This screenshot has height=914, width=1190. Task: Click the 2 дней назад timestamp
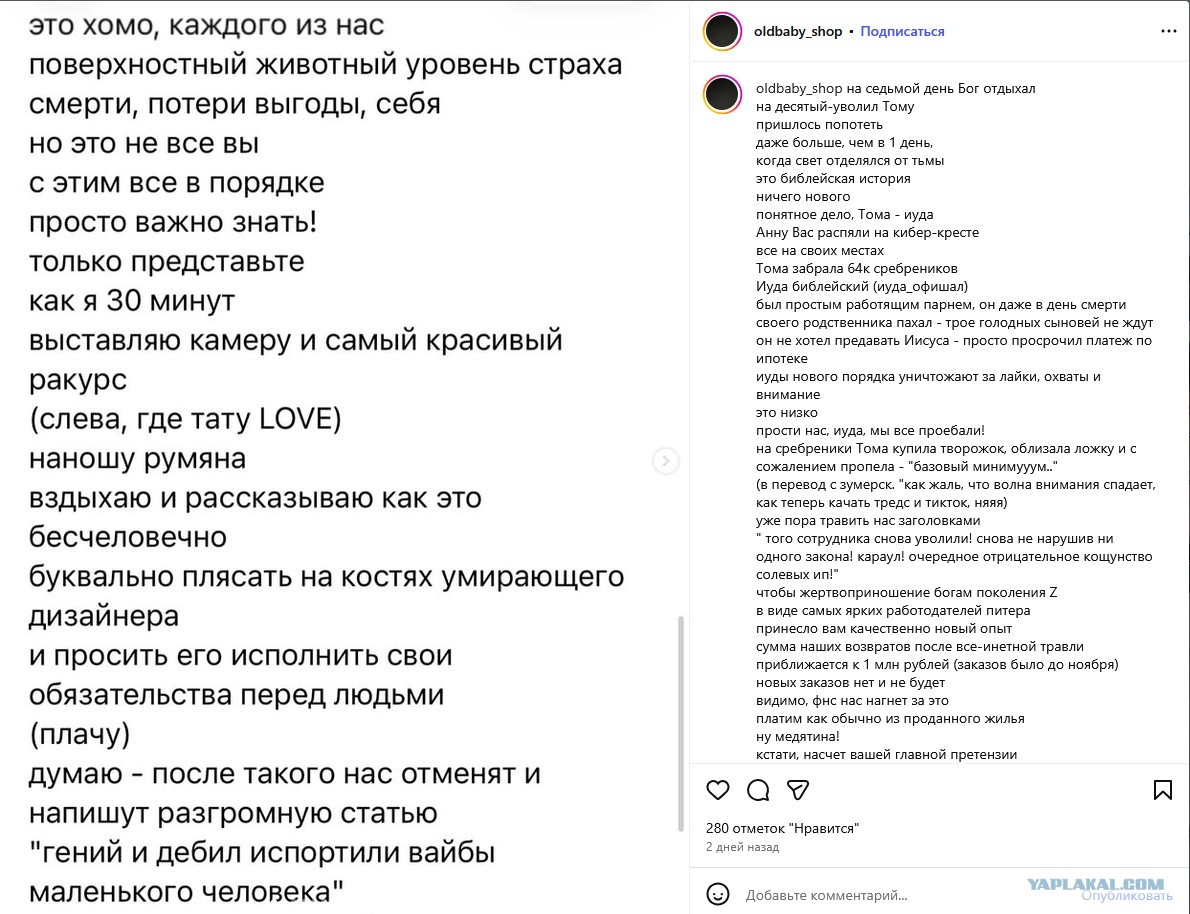tap(742, 847)
